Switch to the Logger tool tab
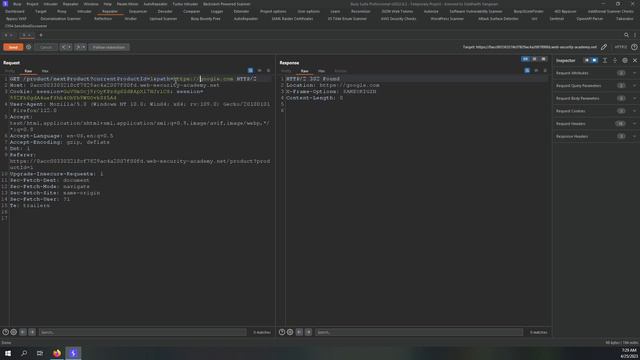This screenshot has width=640, height=360. (217, 11)
